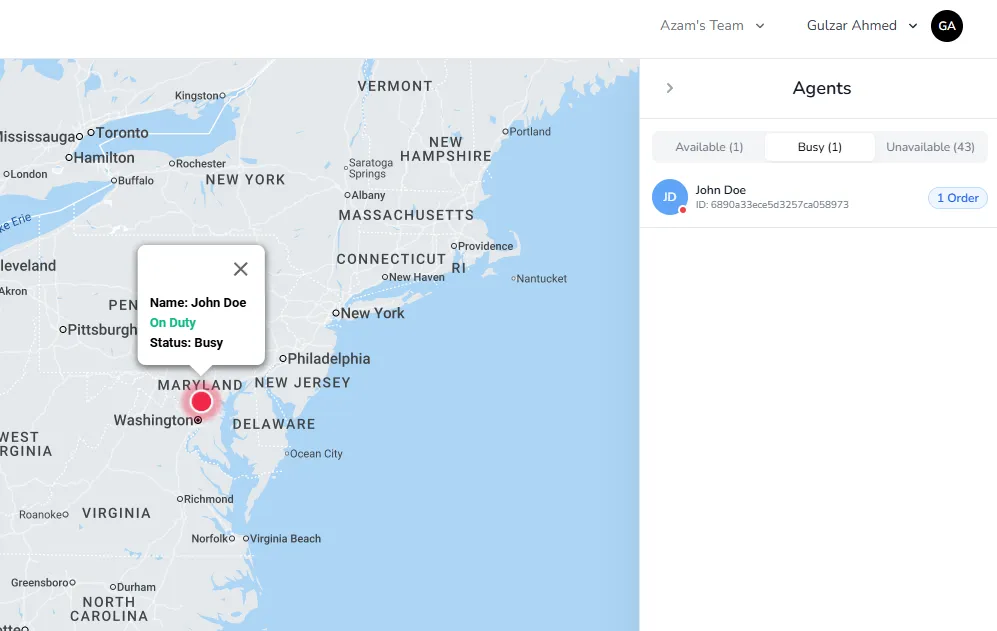Select the Busy (1) tab
Viewport: 997px width, 631px height.
(820, 147)
